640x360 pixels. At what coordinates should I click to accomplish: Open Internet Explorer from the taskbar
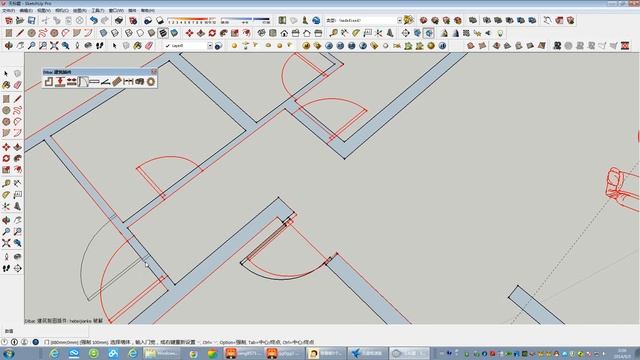point(54,353)
